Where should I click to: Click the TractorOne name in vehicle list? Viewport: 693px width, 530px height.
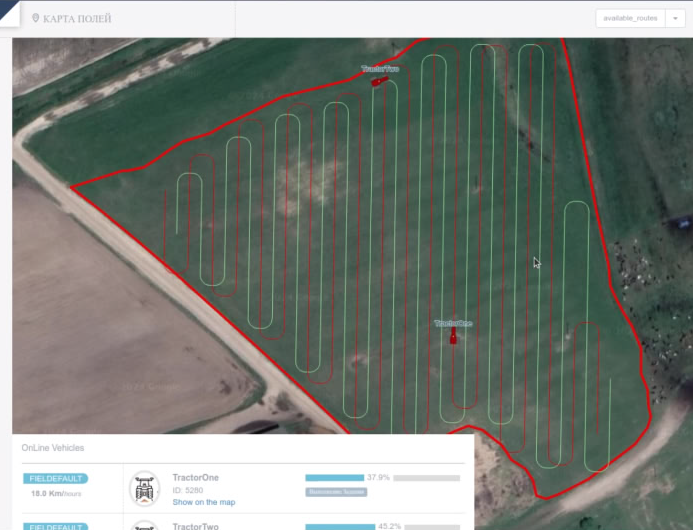tap(195, 478)
